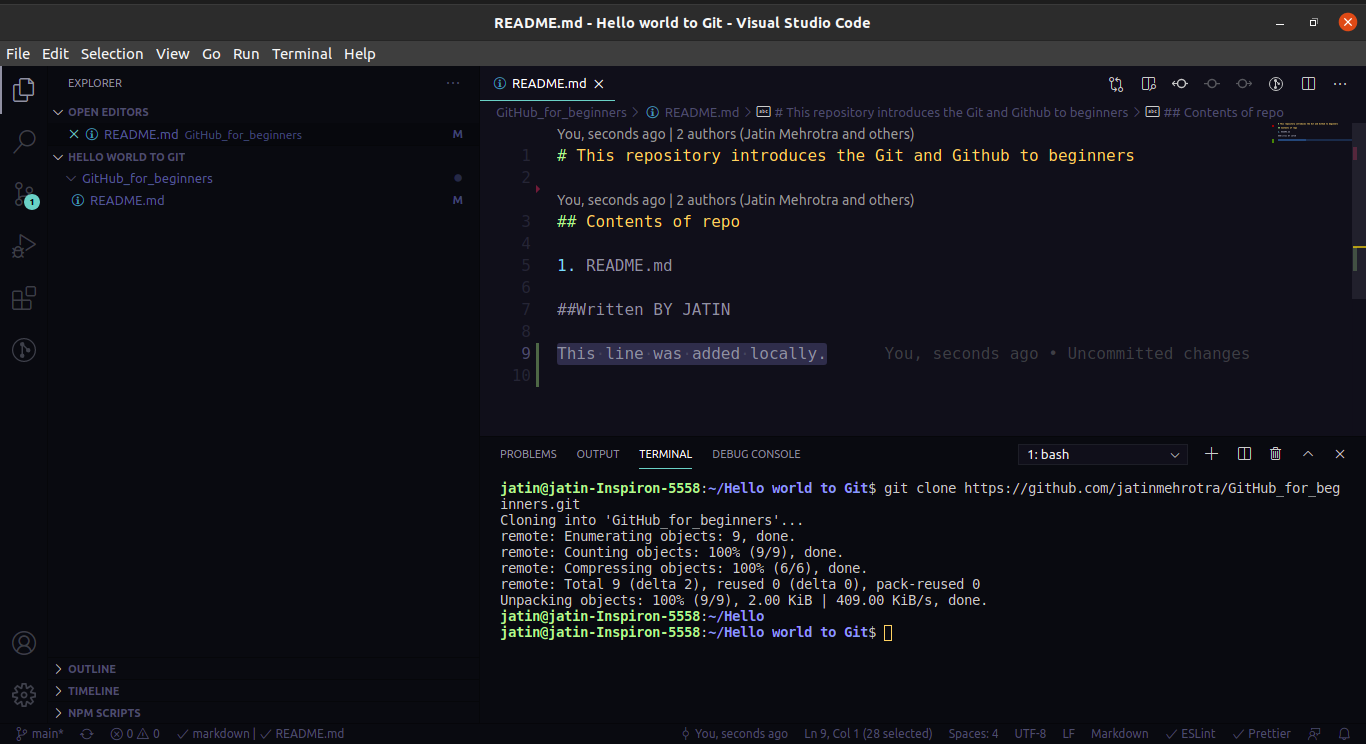Switch to the Output panel tab
This screenshot has width=1366, height=744.
coord(598,454)
